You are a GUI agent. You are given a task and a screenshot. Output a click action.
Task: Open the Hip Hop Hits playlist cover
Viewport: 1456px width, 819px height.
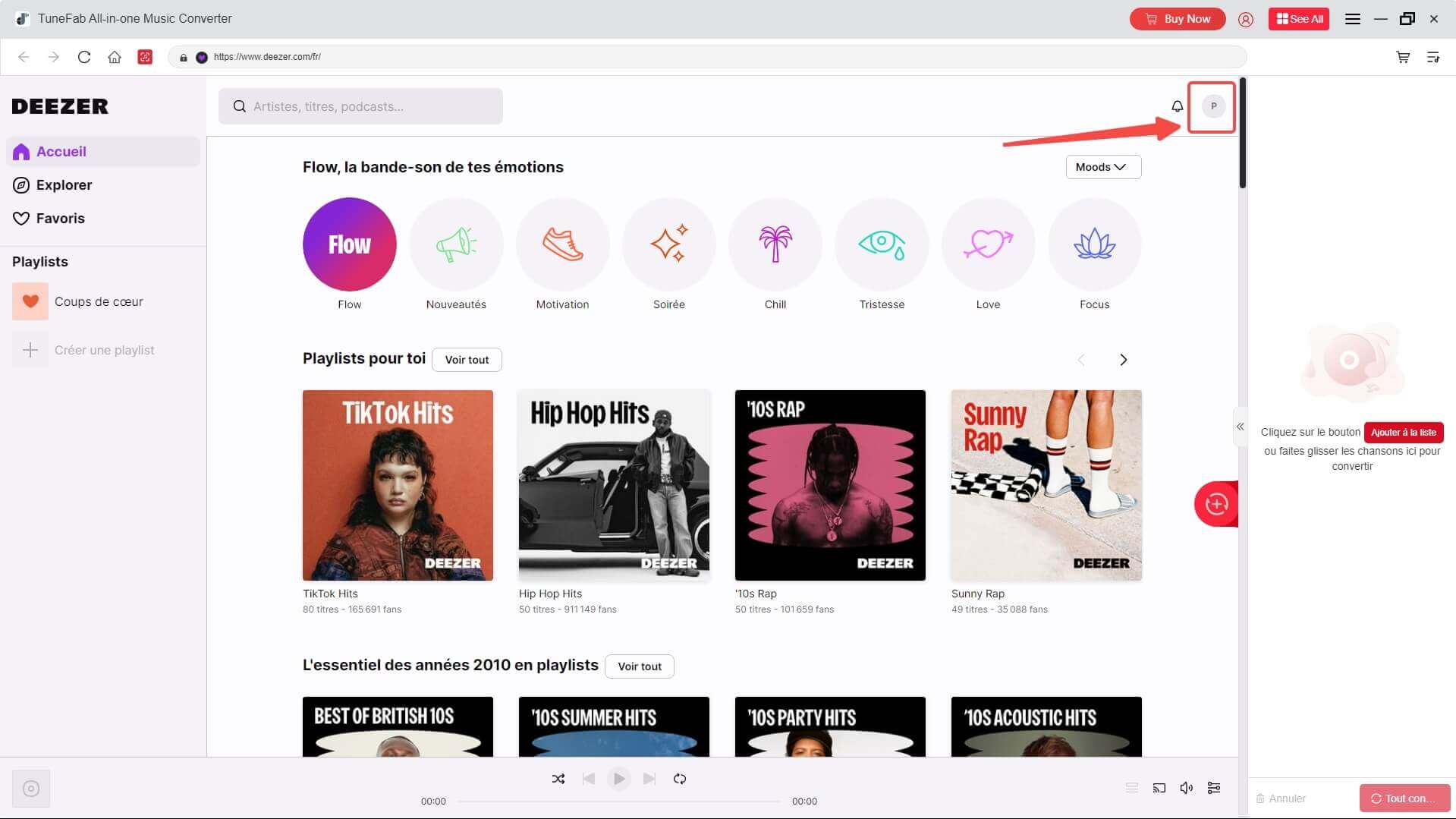point(614,486)
